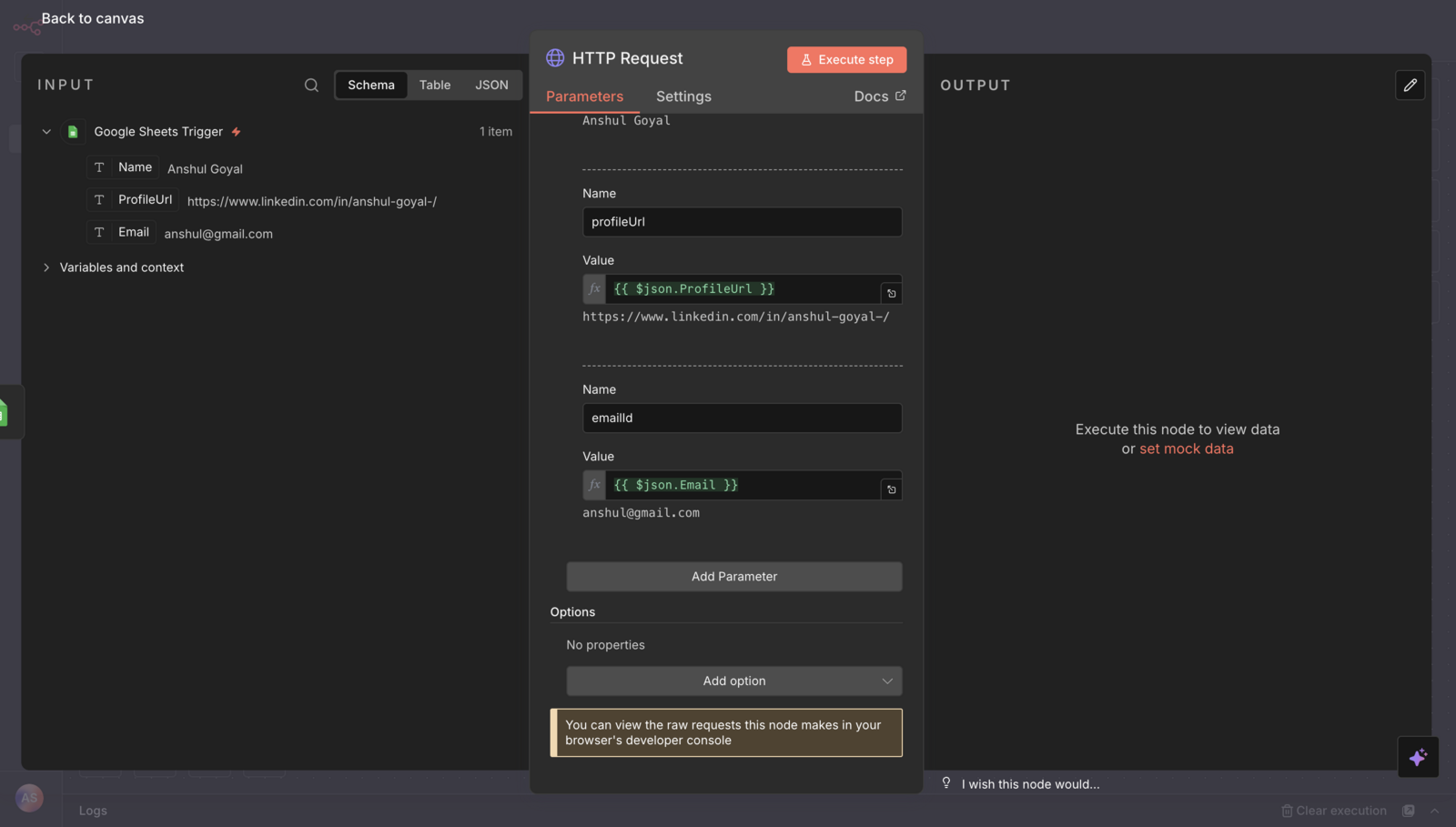Open the Settings tab

[683, 96]
